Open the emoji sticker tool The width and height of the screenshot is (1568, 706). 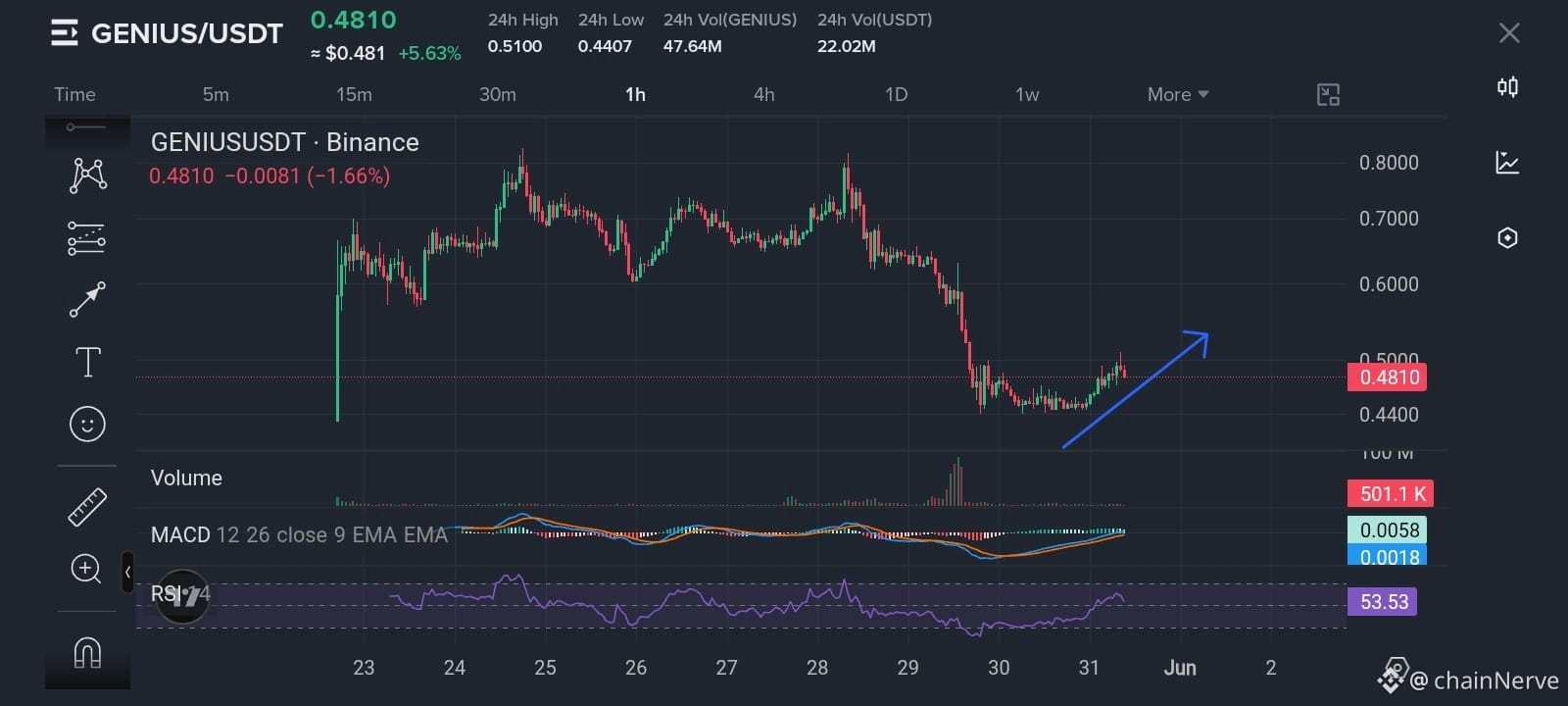tap(87, 424)
